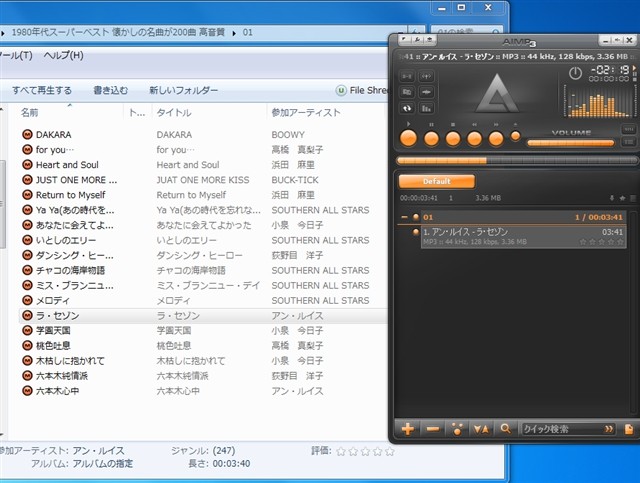Select the いとしのエリー file
Image resolution: width=640 pixels, height=483 pixels.
(x=65, y=240)
